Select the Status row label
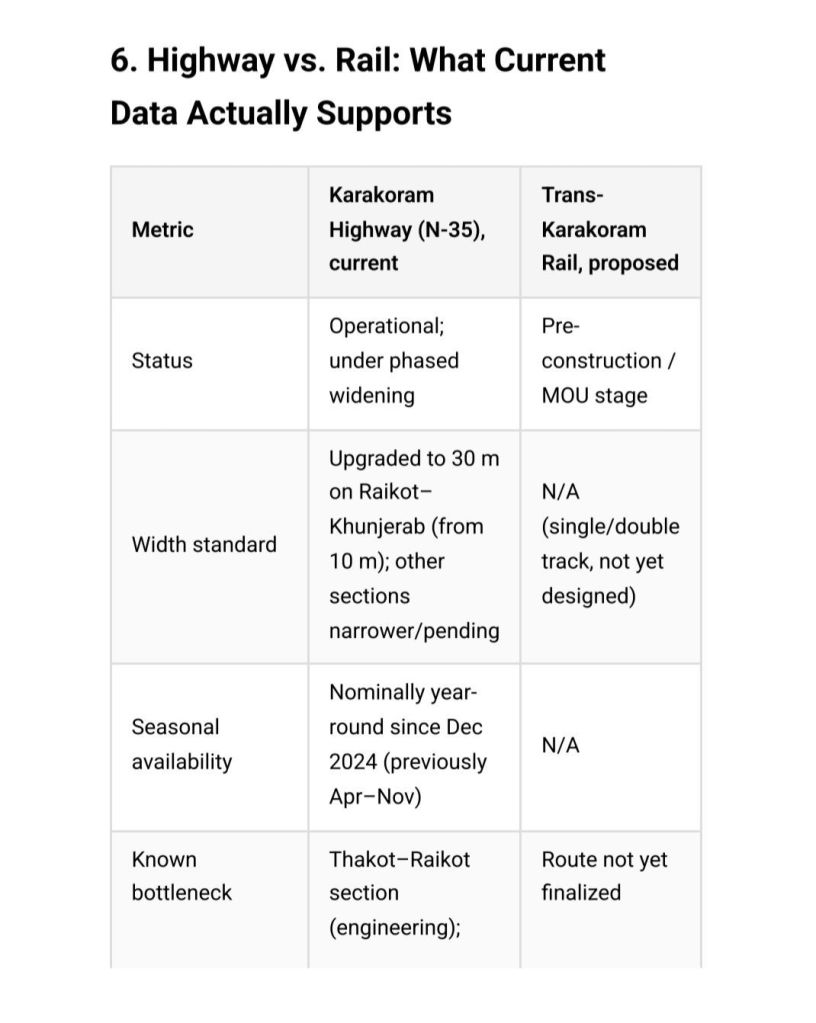This screenshot has height=1023, width=816. (162, 361)
